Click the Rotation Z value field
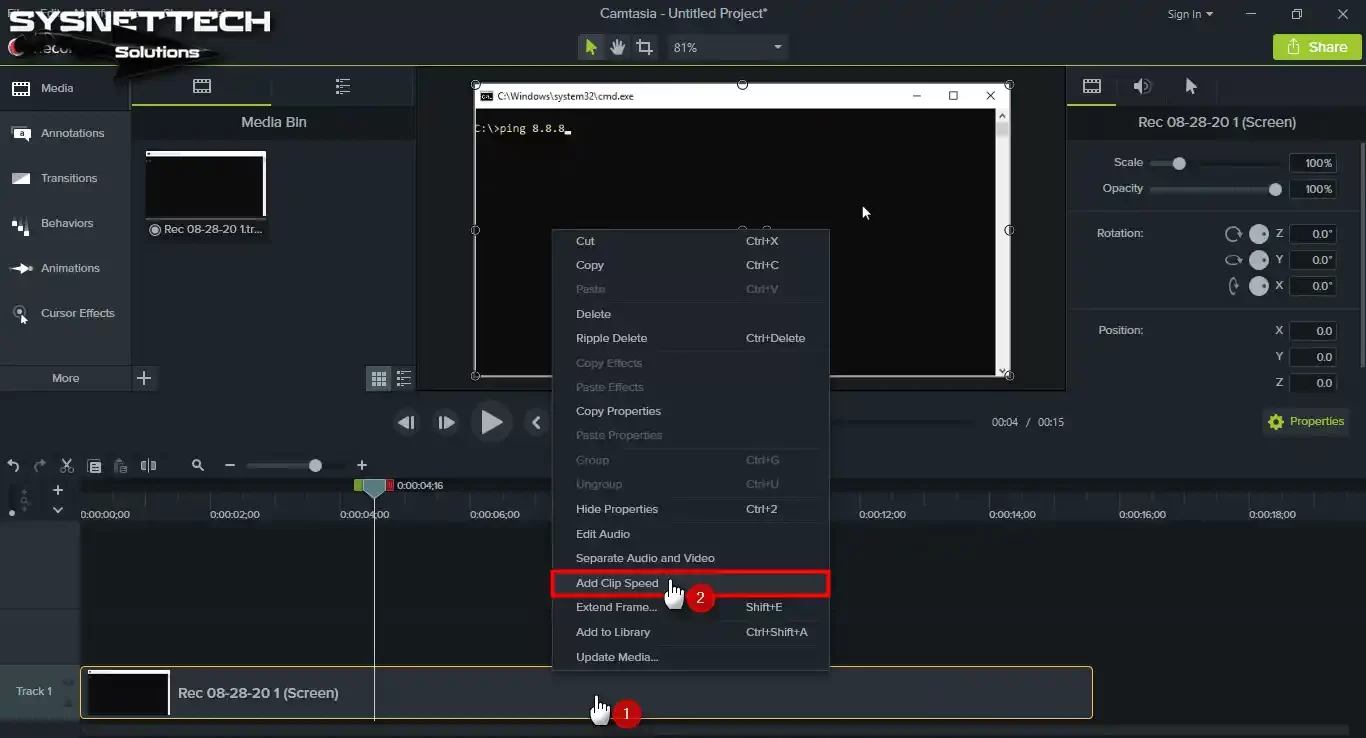1366x738 pixels. (1312, 234)
